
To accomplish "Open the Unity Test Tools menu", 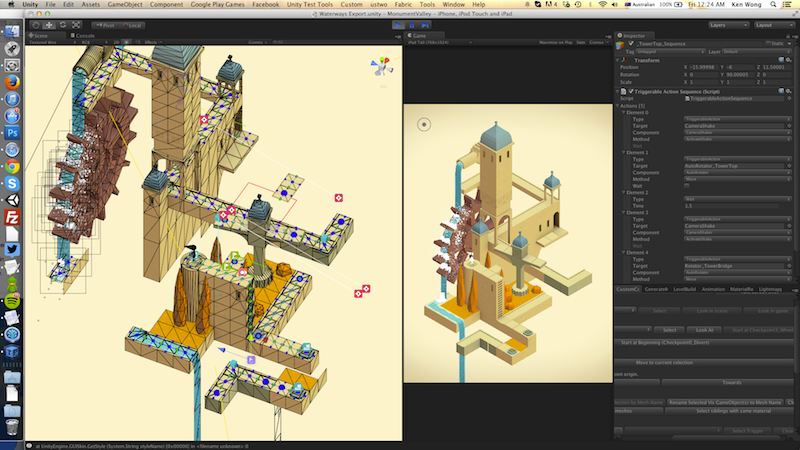I will (x=309, y=4).
